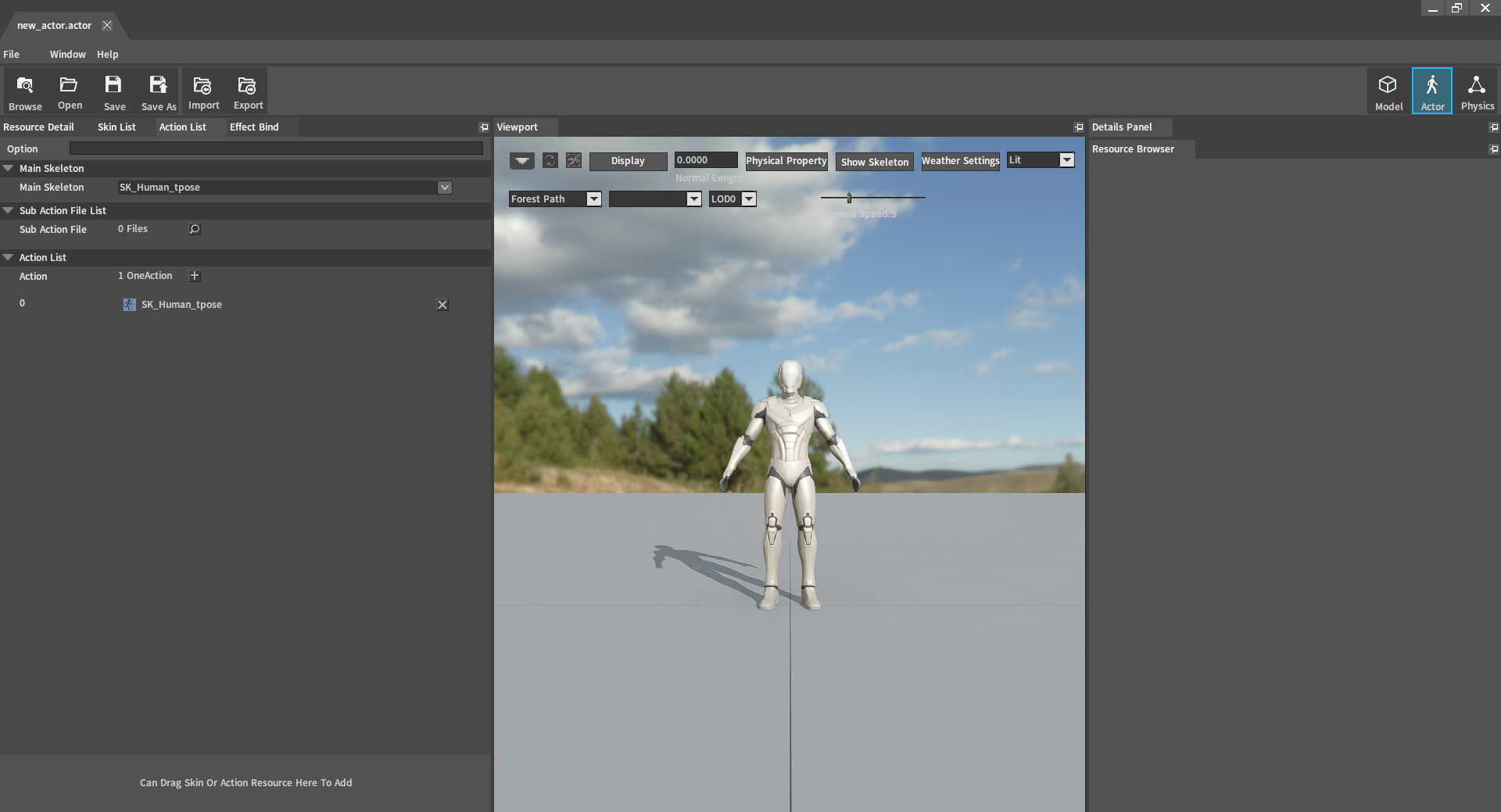Open the viewport options arrow menu

(522, 160)
